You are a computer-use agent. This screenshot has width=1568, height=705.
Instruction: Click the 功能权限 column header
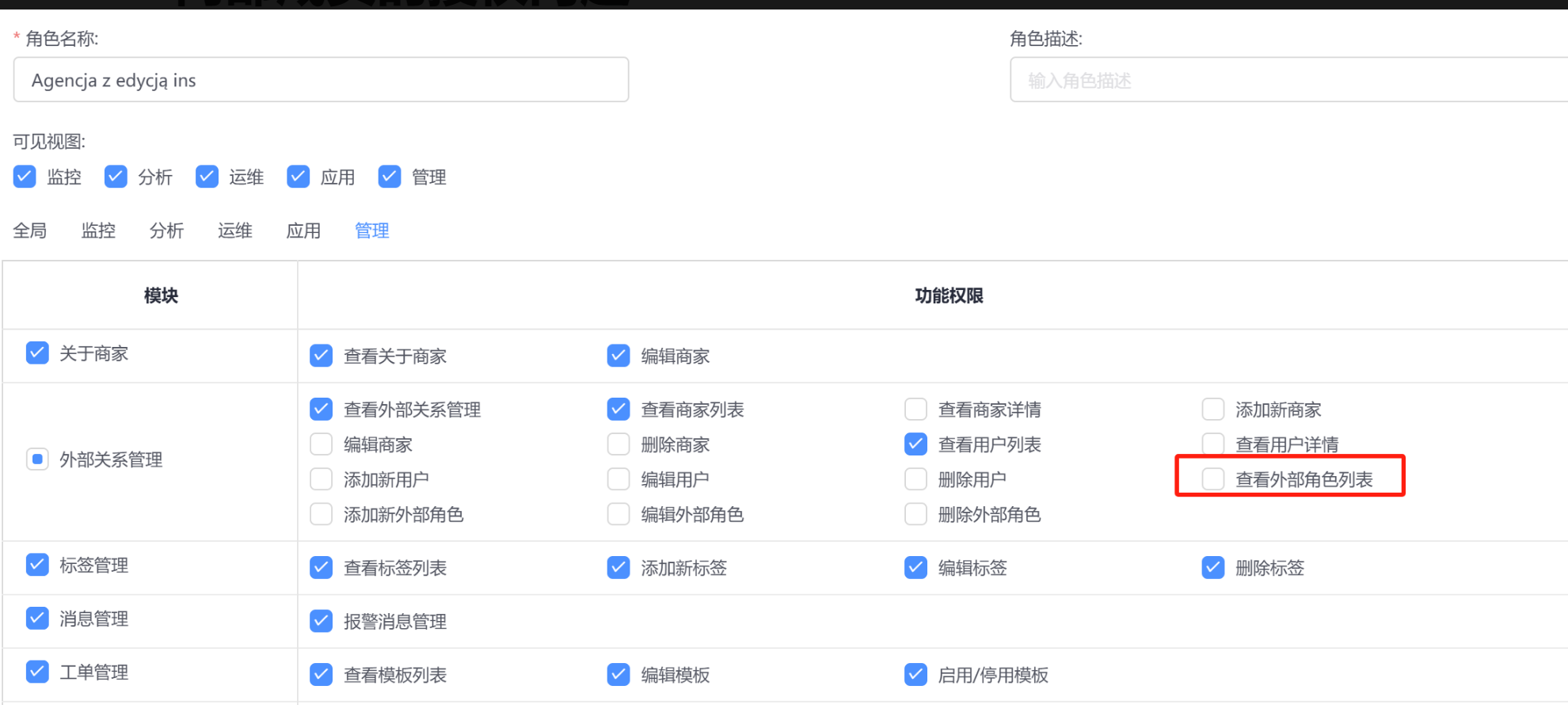click(949, 295)
